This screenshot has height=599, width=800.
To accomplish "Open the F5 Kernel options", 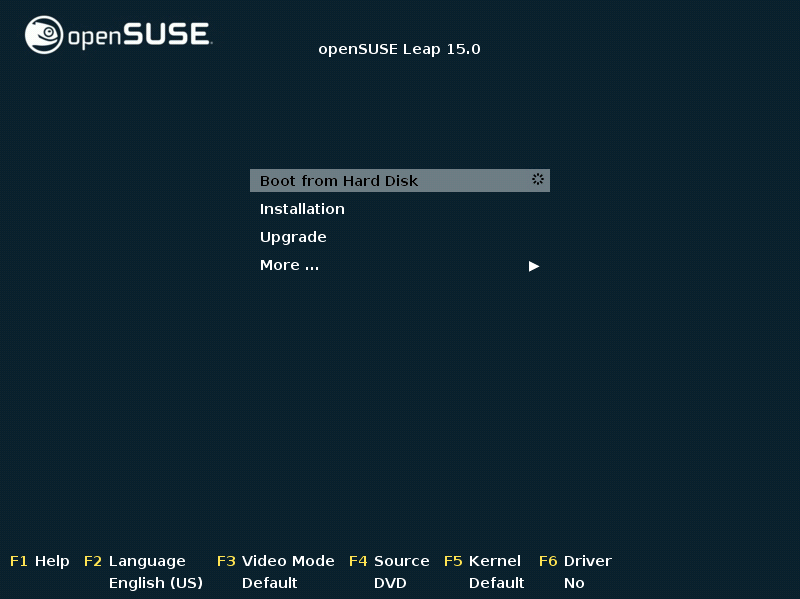I will (482, 561).
